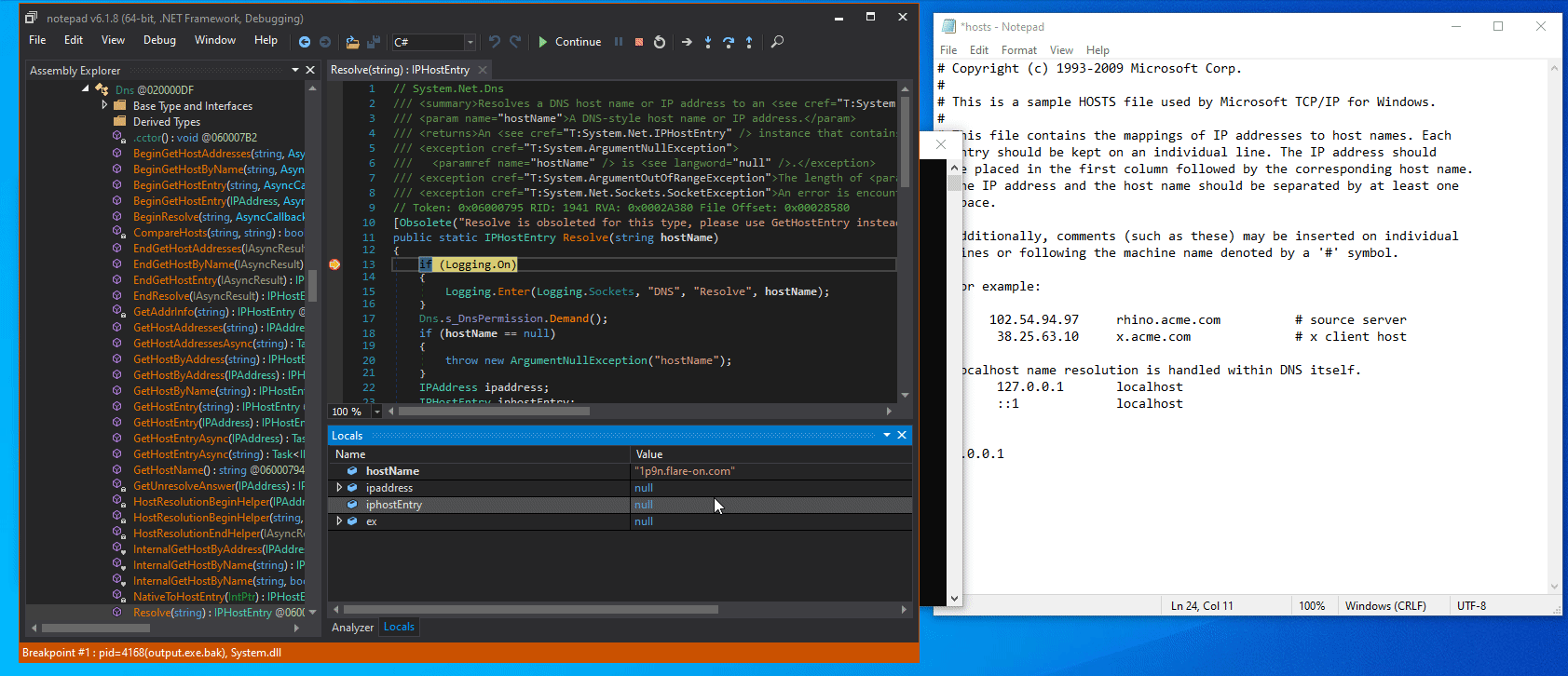Select NativeToHostEntry method in tree

pyautogui.click(x=218, y=597)
